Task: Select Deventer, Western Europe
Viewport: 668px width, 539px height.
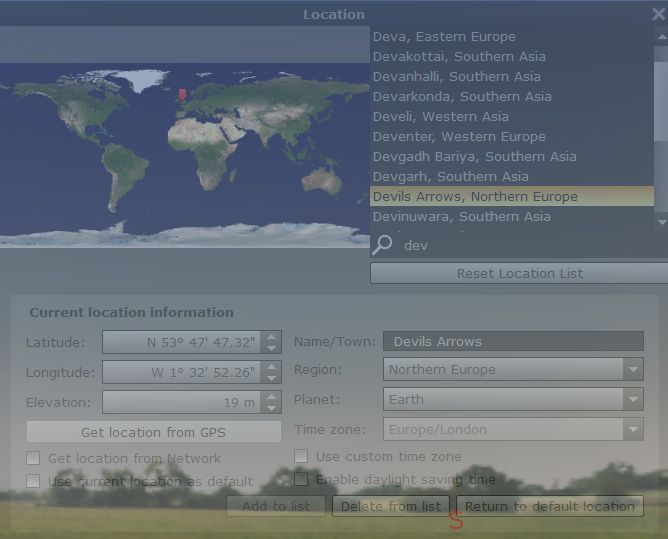Action: click(512, 137)
